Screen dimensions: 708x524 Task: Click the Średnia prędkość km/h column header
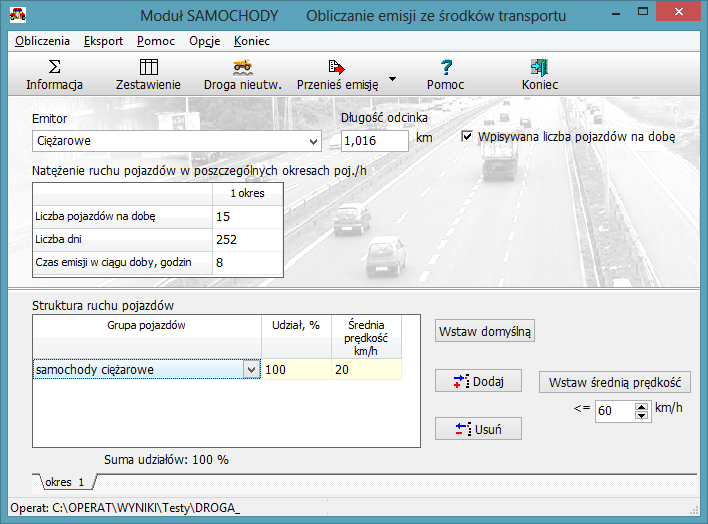point(366,337)
